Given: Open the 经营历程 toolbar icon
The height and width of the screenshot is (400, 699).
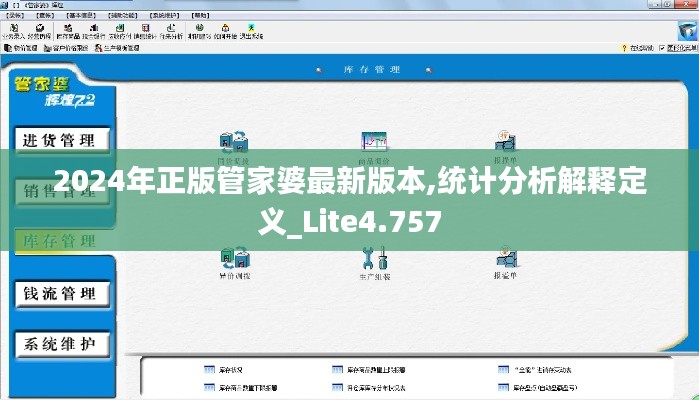Looking at the screenshot, I should [39, 32].
